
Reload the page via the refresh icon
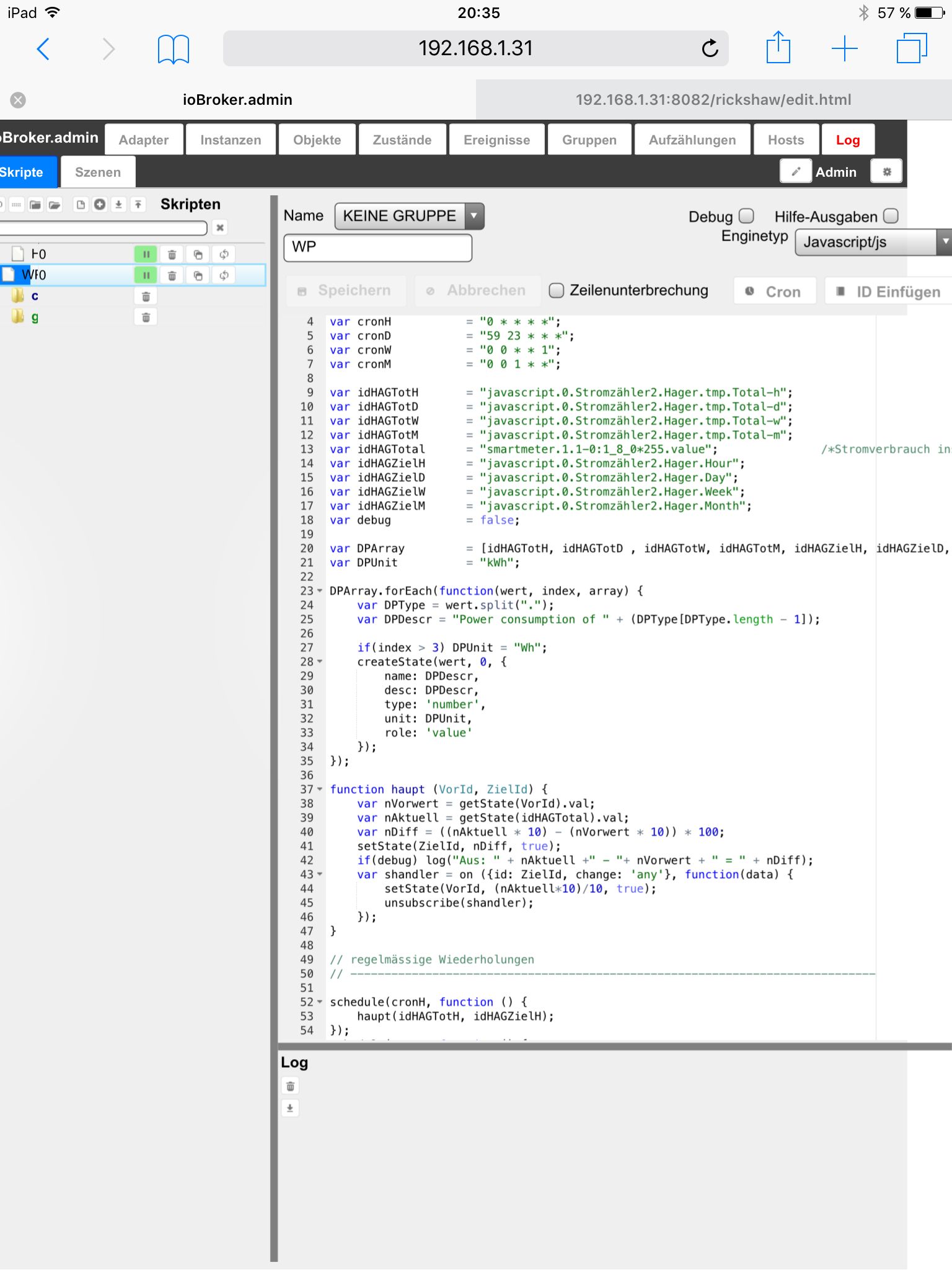point(710,48)
